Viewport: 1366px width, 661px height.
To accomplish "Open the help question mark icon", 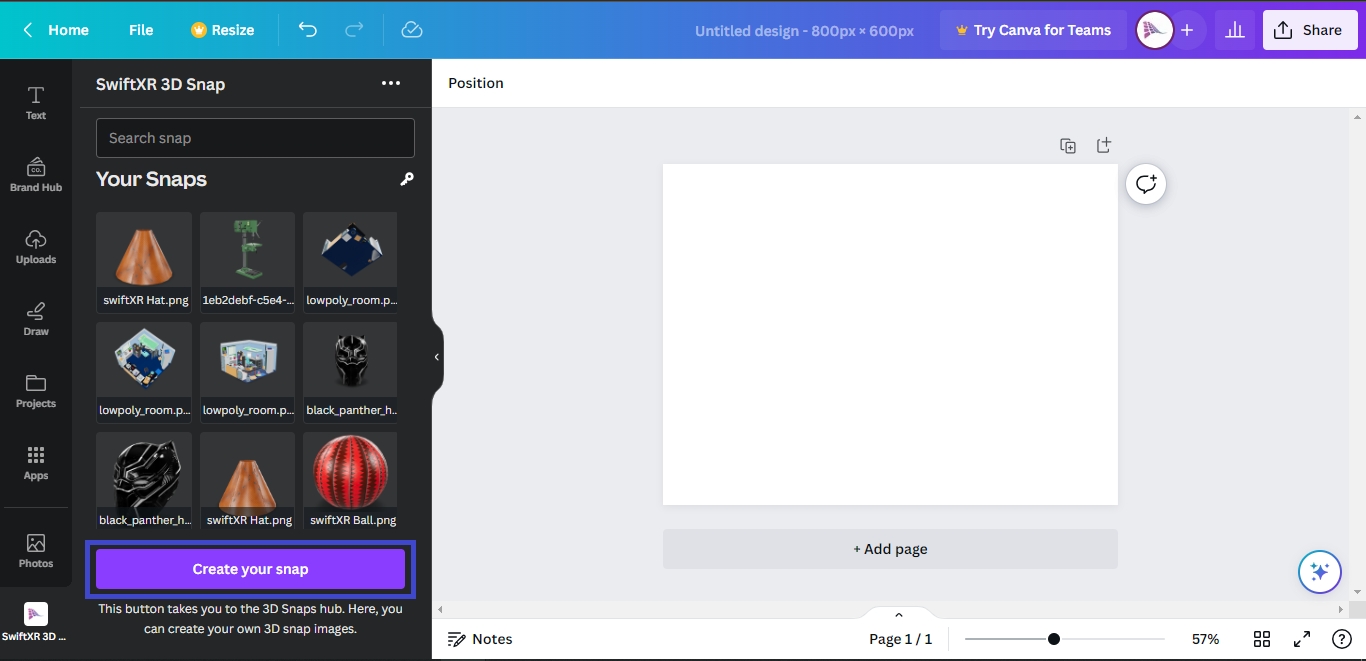I will pyautogui.click(x=1342, y=639).
